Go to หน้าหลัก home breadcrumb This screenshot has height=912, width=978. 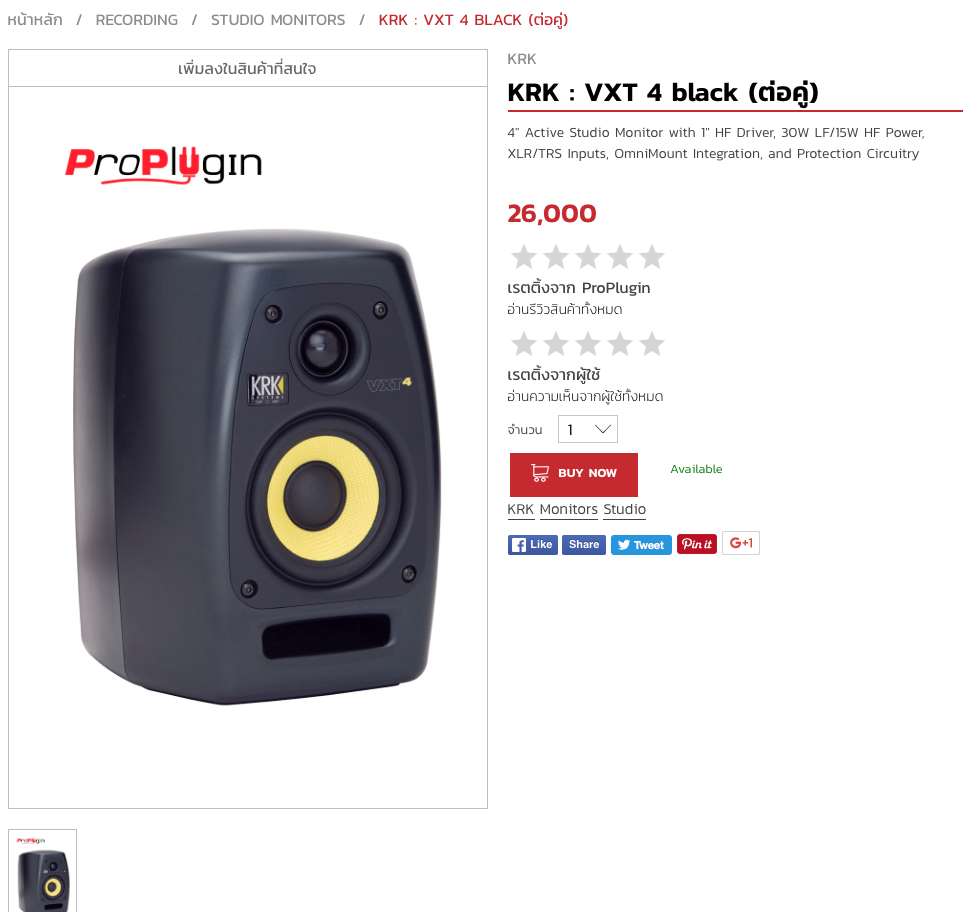35,20
